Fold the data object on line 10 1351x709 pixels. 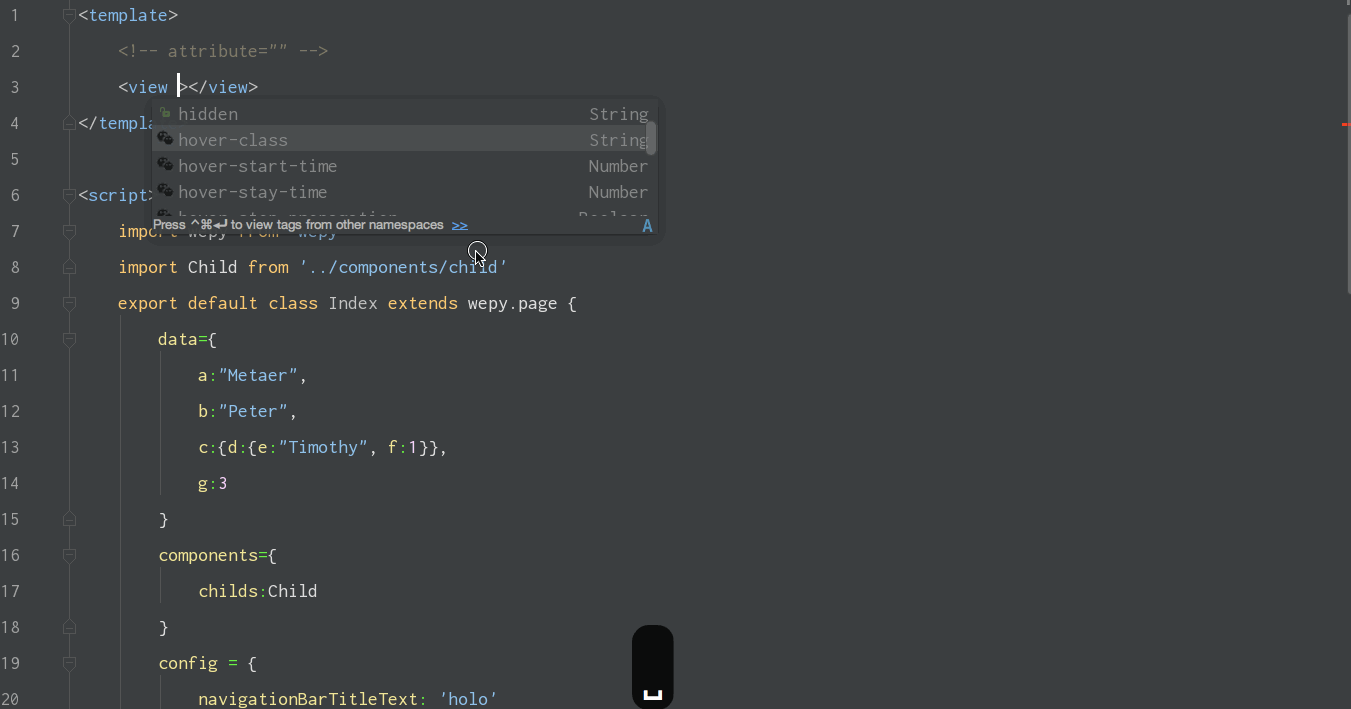pos(68,339)
